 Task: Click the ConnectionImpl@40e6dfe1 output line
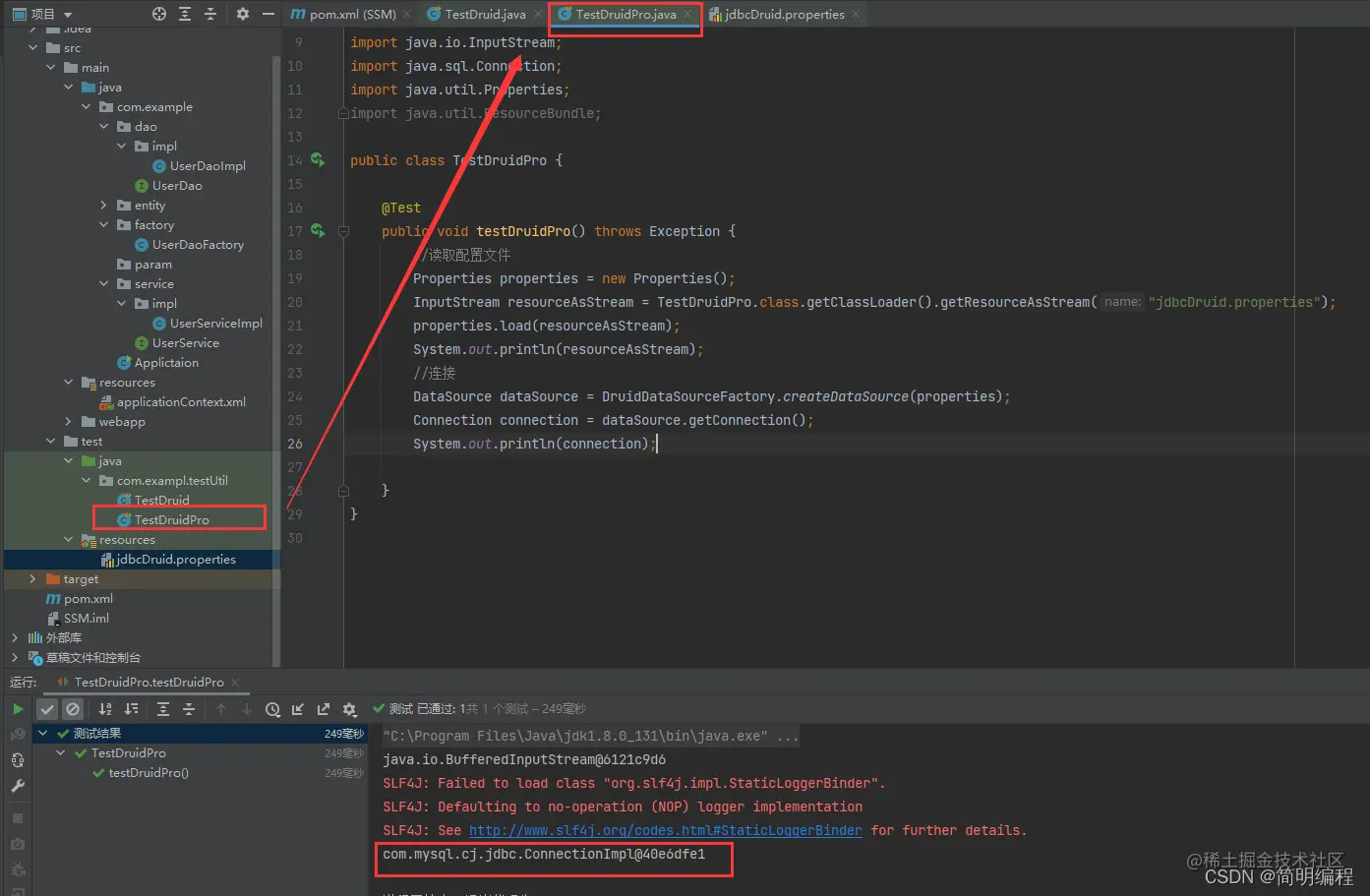(544, 854)
